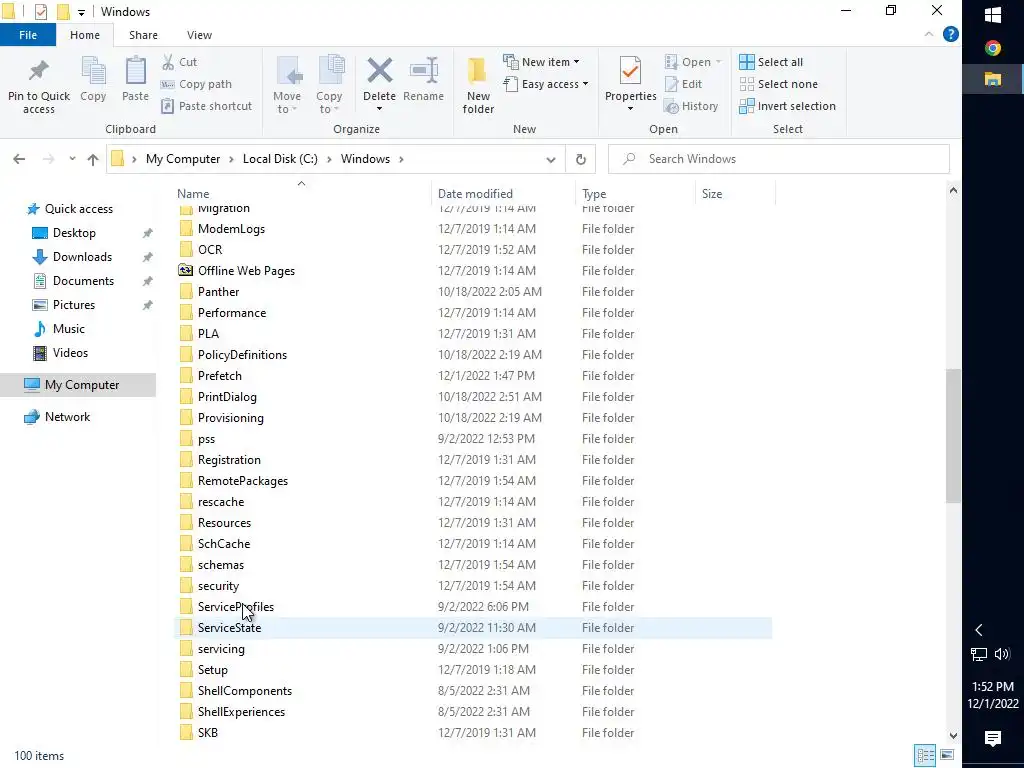Viewport: 1024px width, 768px height.
Task: Sort by the Size column header
Action: [712, 194]
